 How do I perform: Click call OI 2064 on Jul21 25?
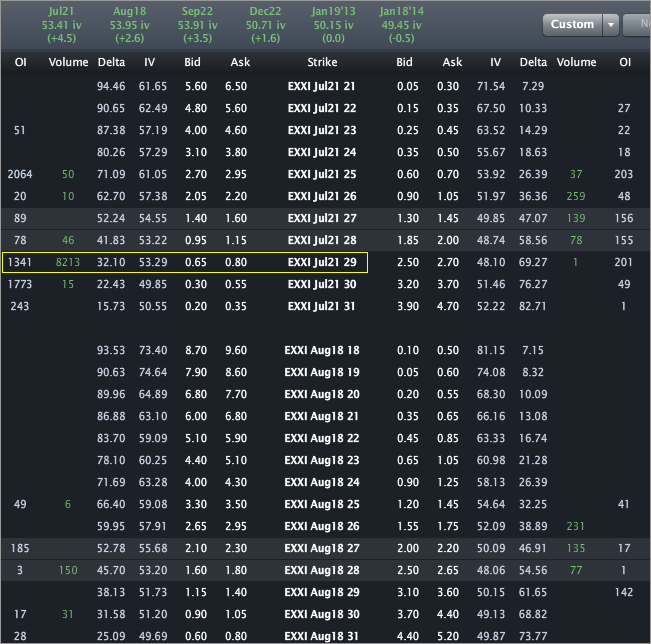[20, 174]
